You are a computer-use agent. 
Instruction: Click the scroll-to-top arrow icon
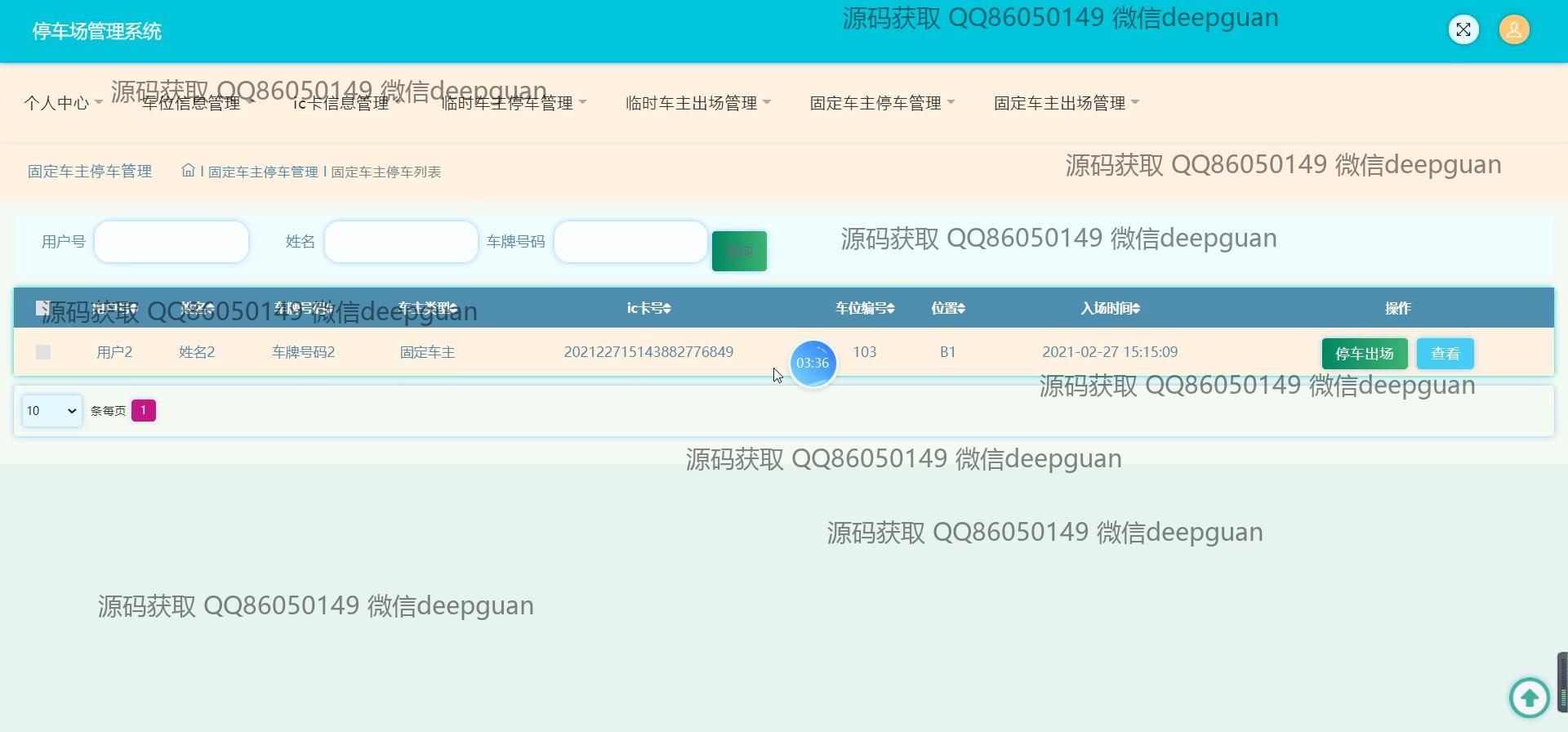(1529, 698)
